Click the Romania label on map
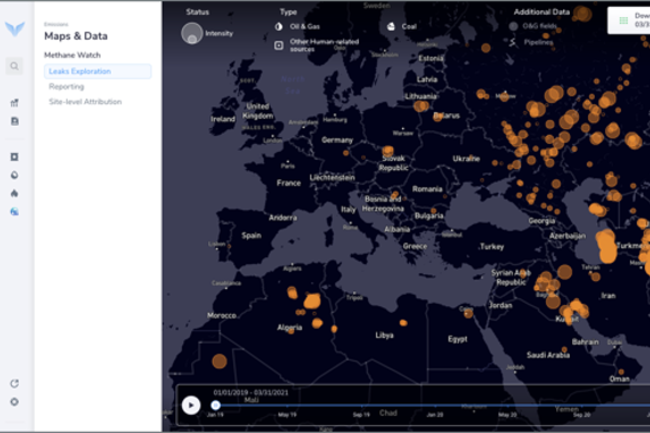This screenshot has width=650, height=433. pyautogui.click(x=427, y=189)
